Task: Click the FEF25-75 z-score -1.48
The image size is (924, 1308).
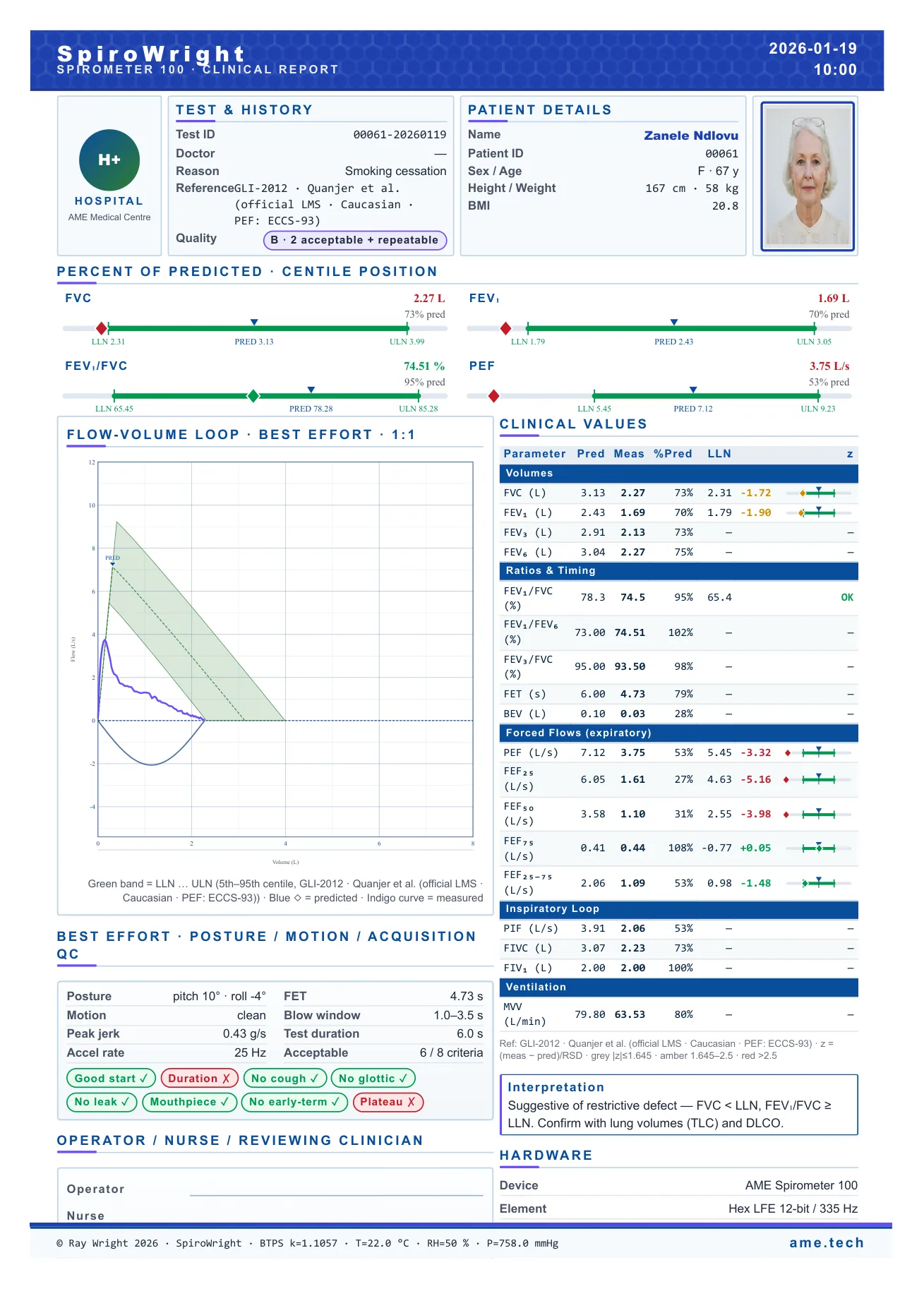Action: pyautogui.click(x=755, y=884)
